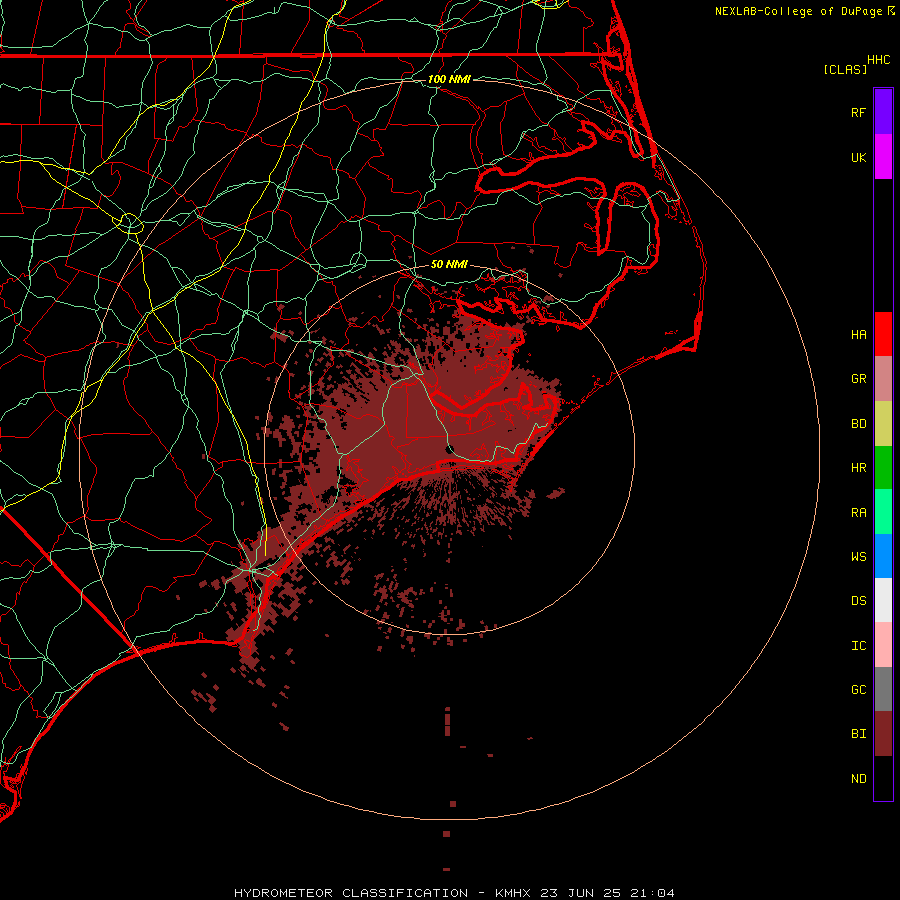Screen dimensions: 900x900
Task: Click the UK legend label
Action: (x=858, y=157)
